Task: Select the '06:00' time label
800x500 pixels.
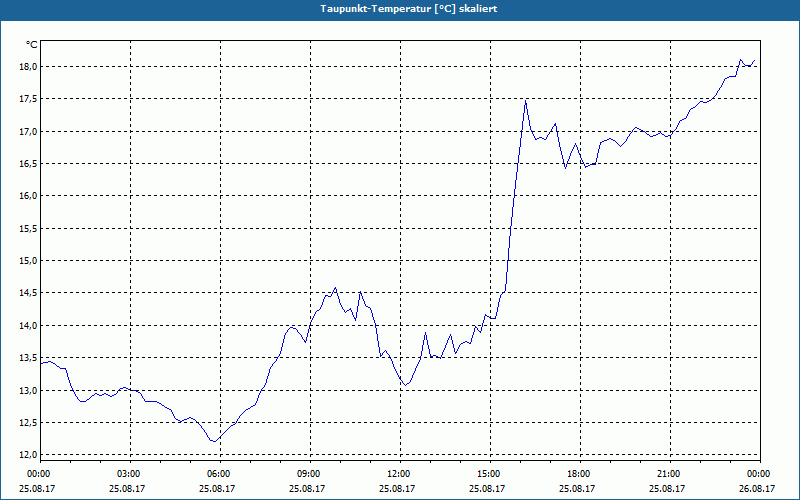Action: tap(217, 474)
